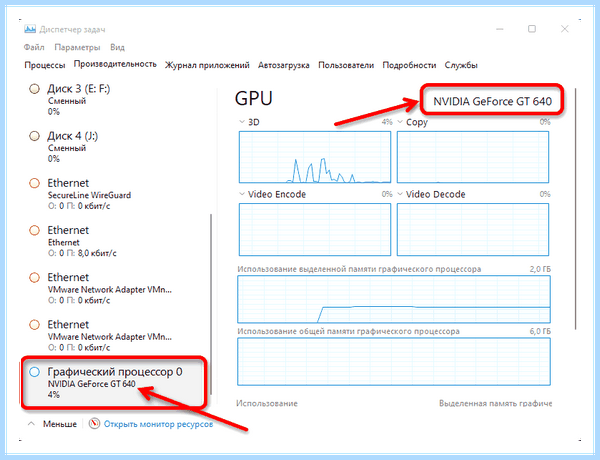Select the Ethernet entry showing 8,0 кбит/с

tap(115, 241)
